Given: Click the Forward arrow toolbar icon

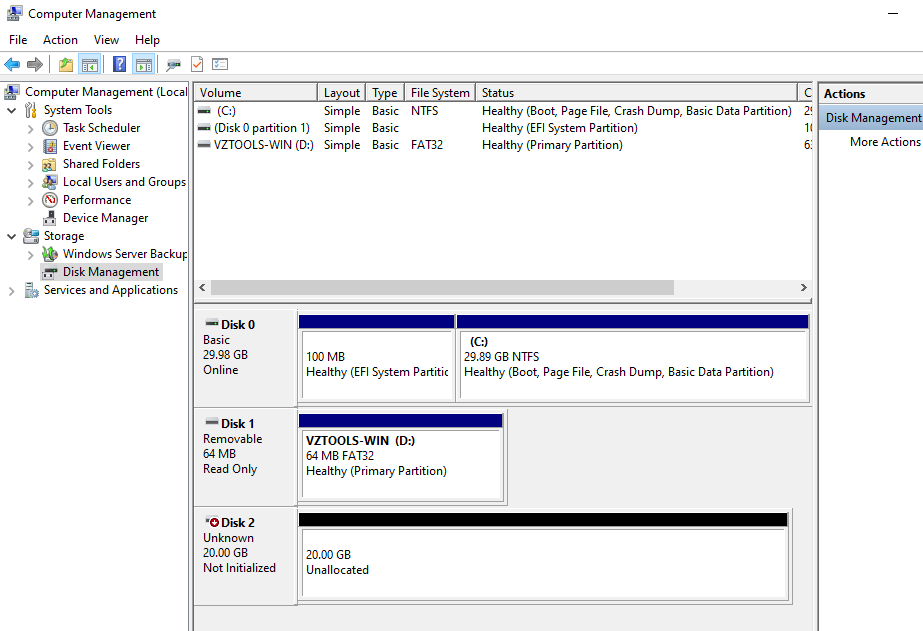Looking at the screenshot, I should tap(35, 64).
